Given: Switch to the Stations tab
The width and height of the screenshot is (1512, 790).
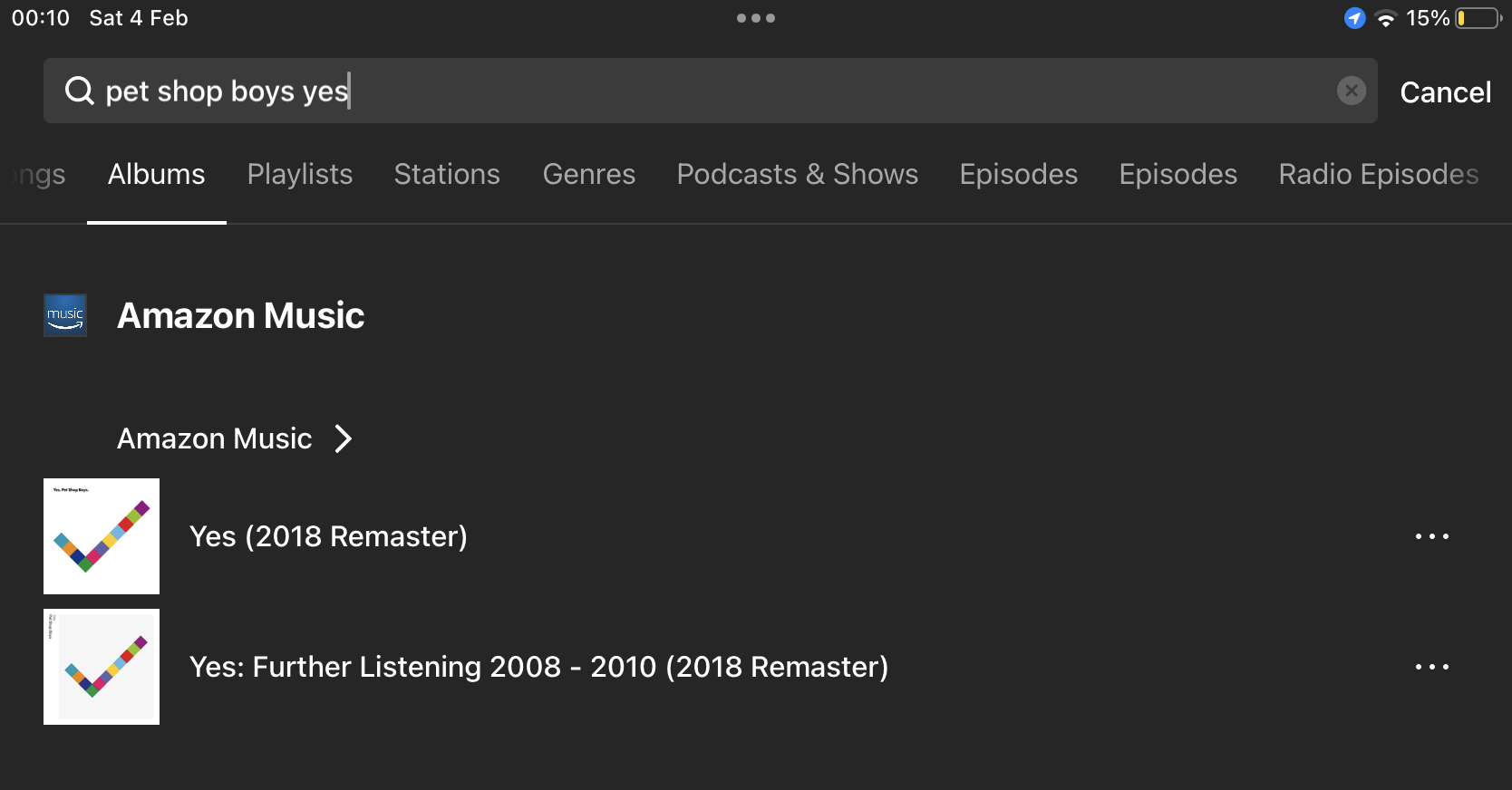Looking at the screenshot, I should pos(447,174).
